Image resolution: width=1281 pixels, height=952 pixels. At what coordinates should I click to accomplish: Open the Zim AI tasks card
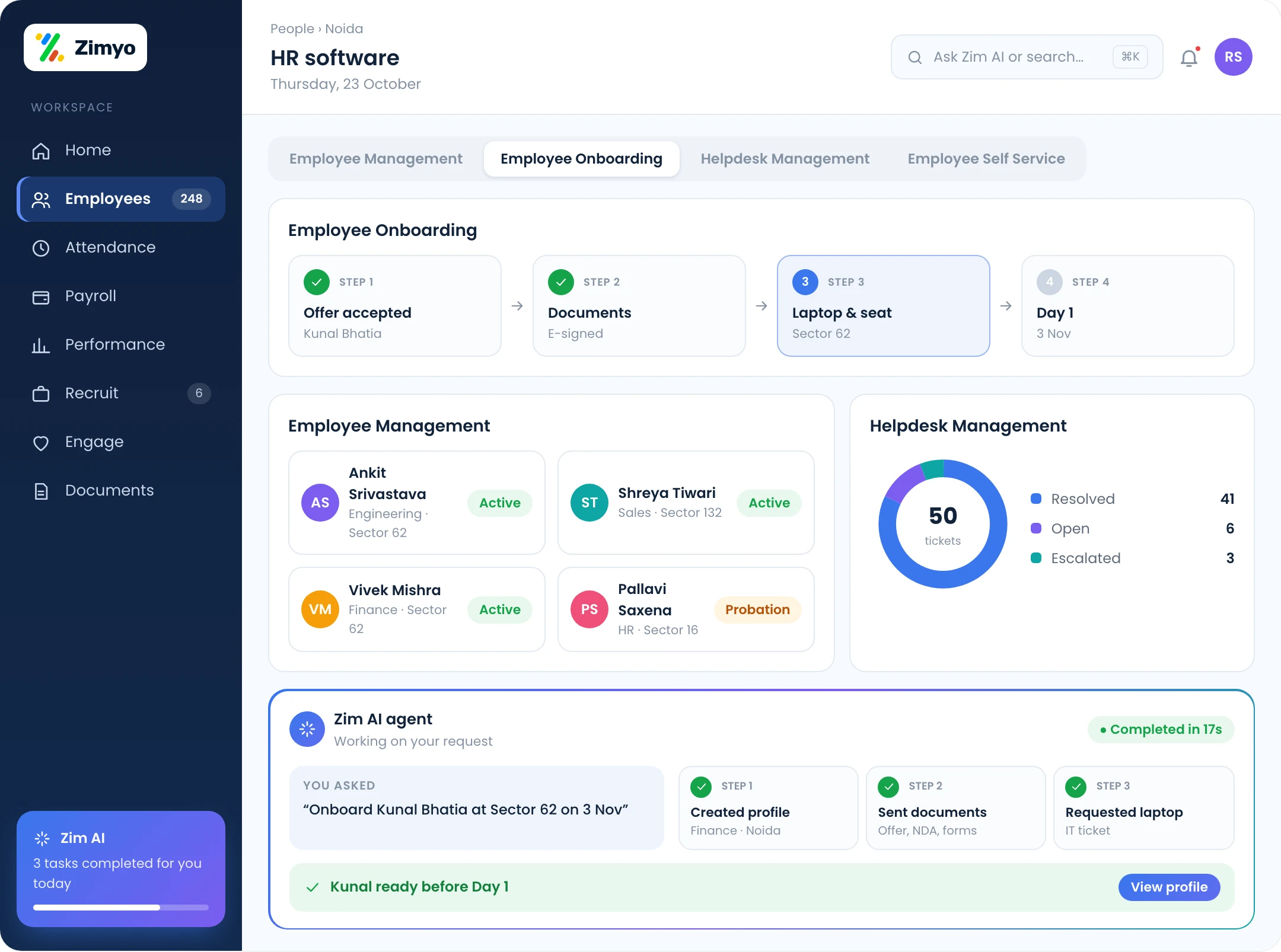pos(121,868)
